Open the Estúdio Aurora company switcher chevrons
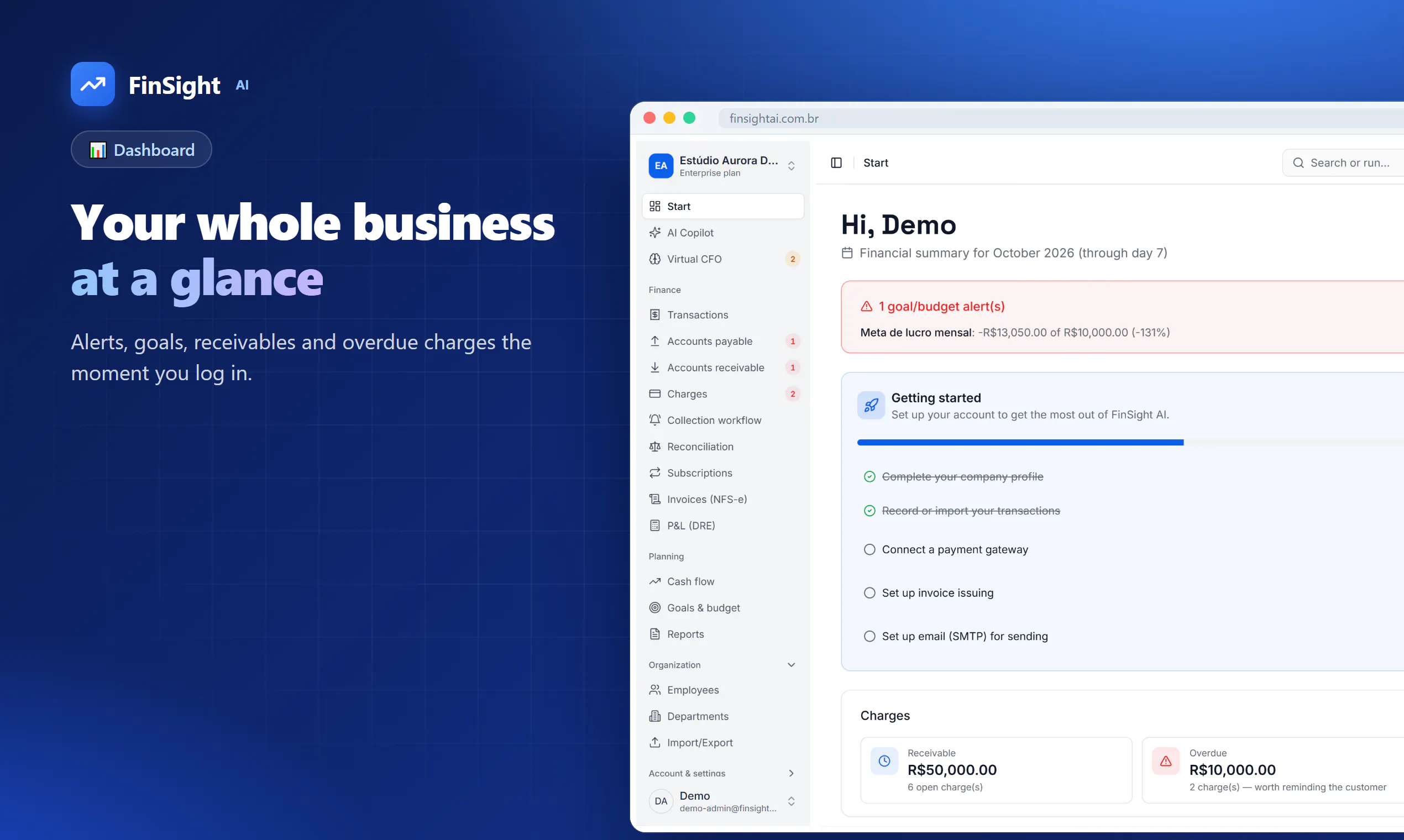Screen dimensions: 1404x840 click(792, 166)
